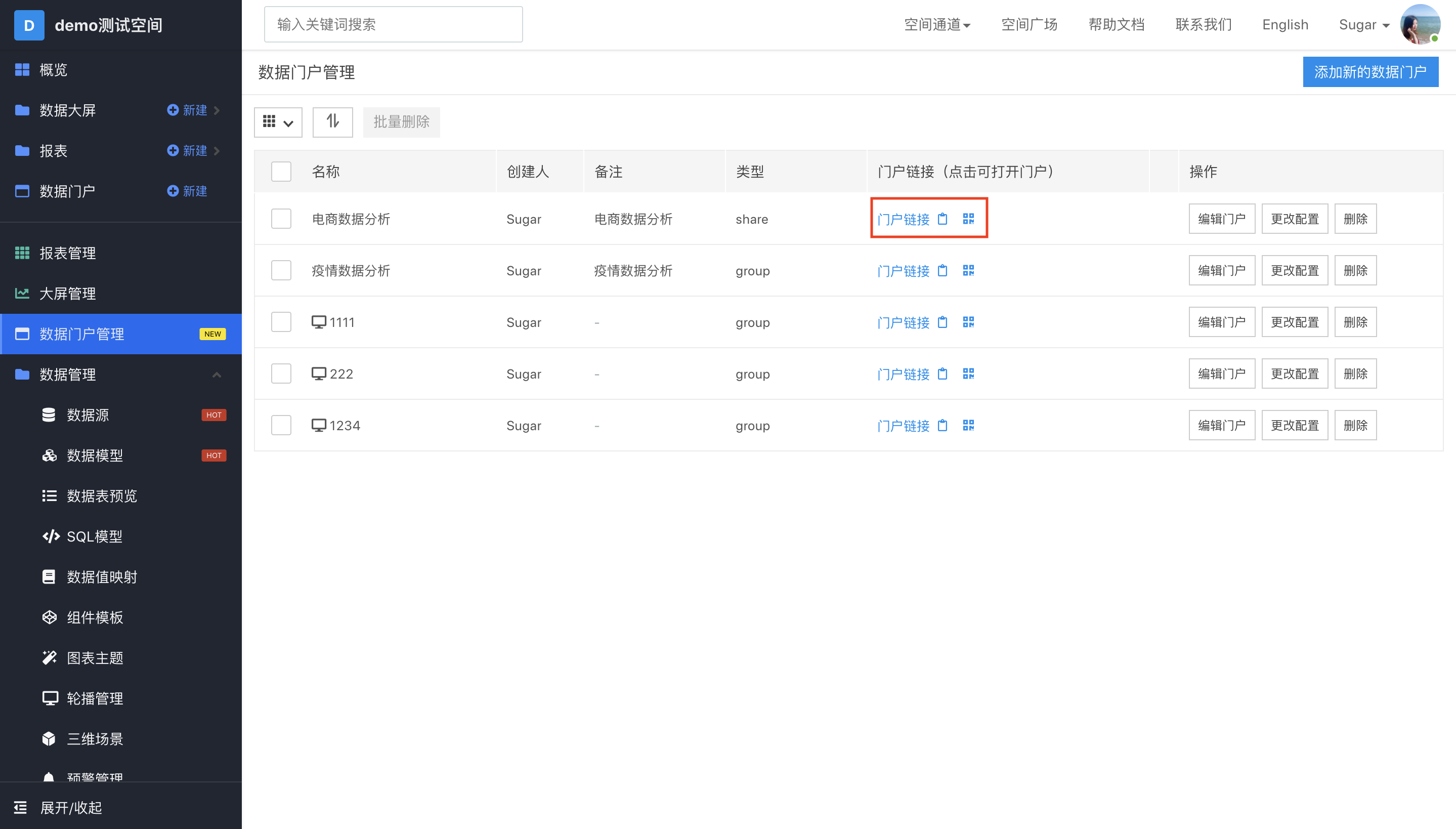This screenshot has width=1456, height=829.
Task: Click plus 新建 icon next to 数据大屏
Action: pyautogui.click(x=173, y=110)
